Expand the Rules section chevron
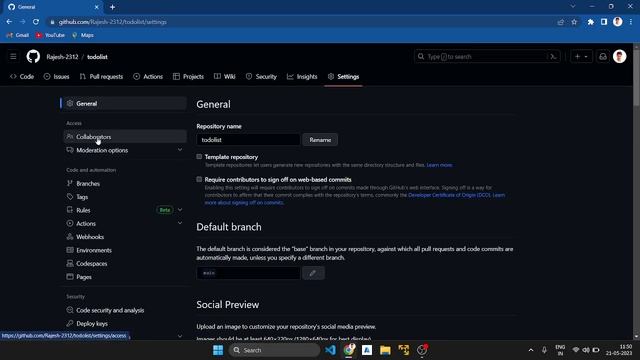 pyautogui.click(x=180, y=210)
